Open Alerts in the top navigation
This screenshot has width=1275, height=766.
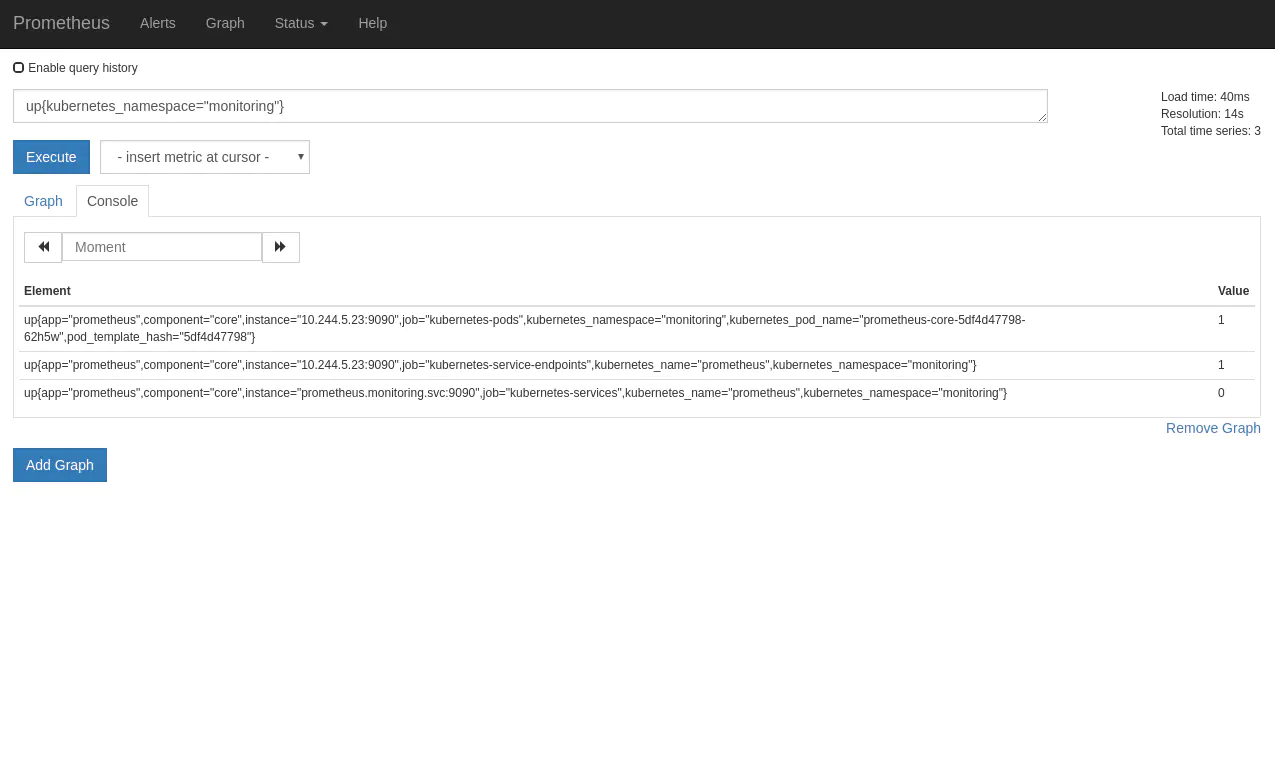158,23
